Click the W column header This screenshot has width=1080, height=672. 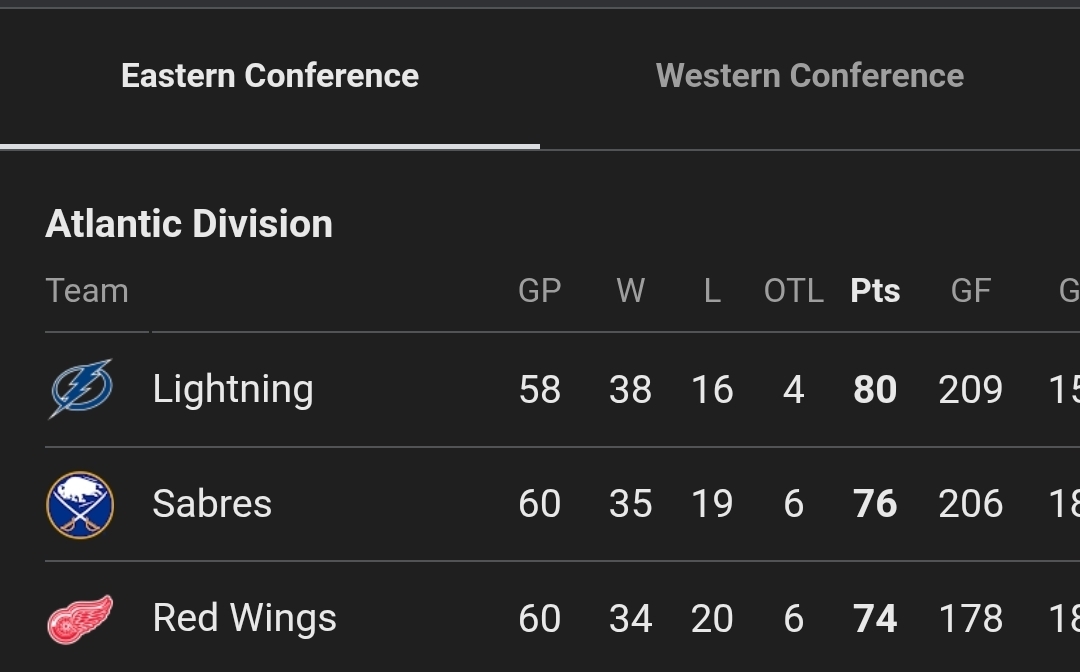[x=630, y=291]
